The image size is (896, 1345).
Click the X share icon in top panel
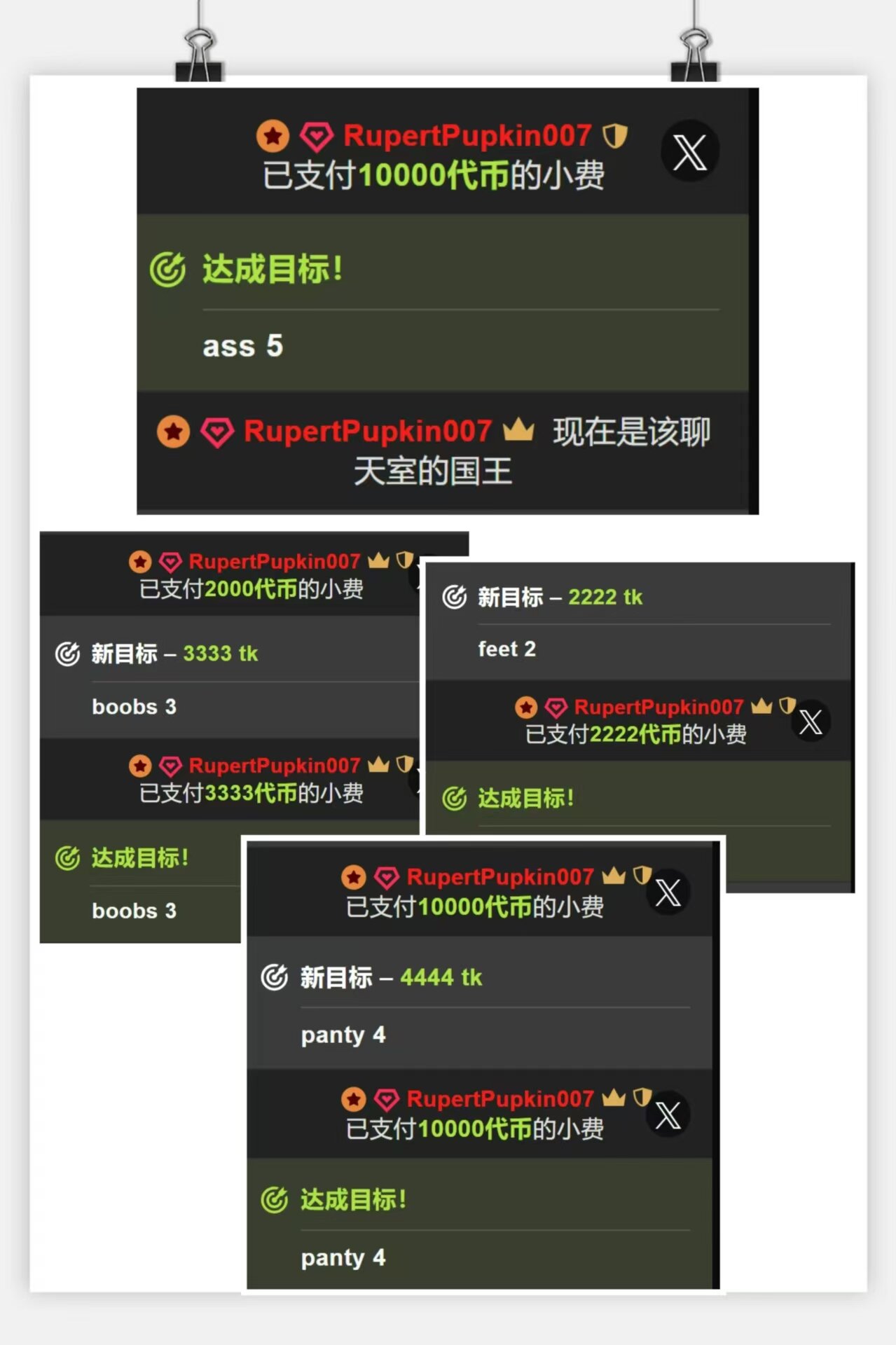pyautogui.click(x=690, y=151)
